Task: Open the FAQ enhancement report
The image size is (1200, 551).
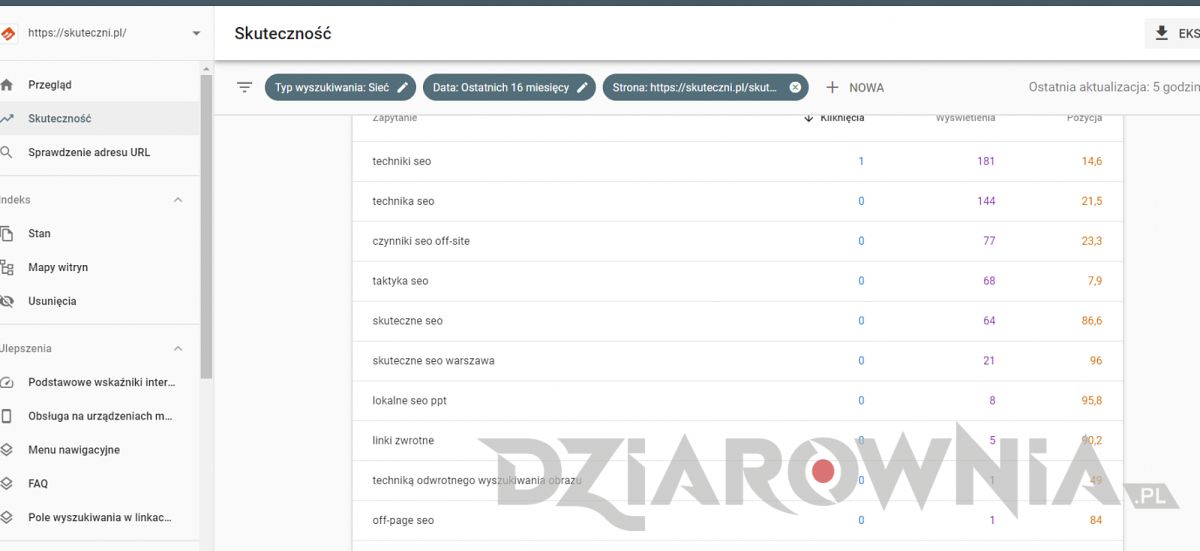Action: [x=38, y=483]
